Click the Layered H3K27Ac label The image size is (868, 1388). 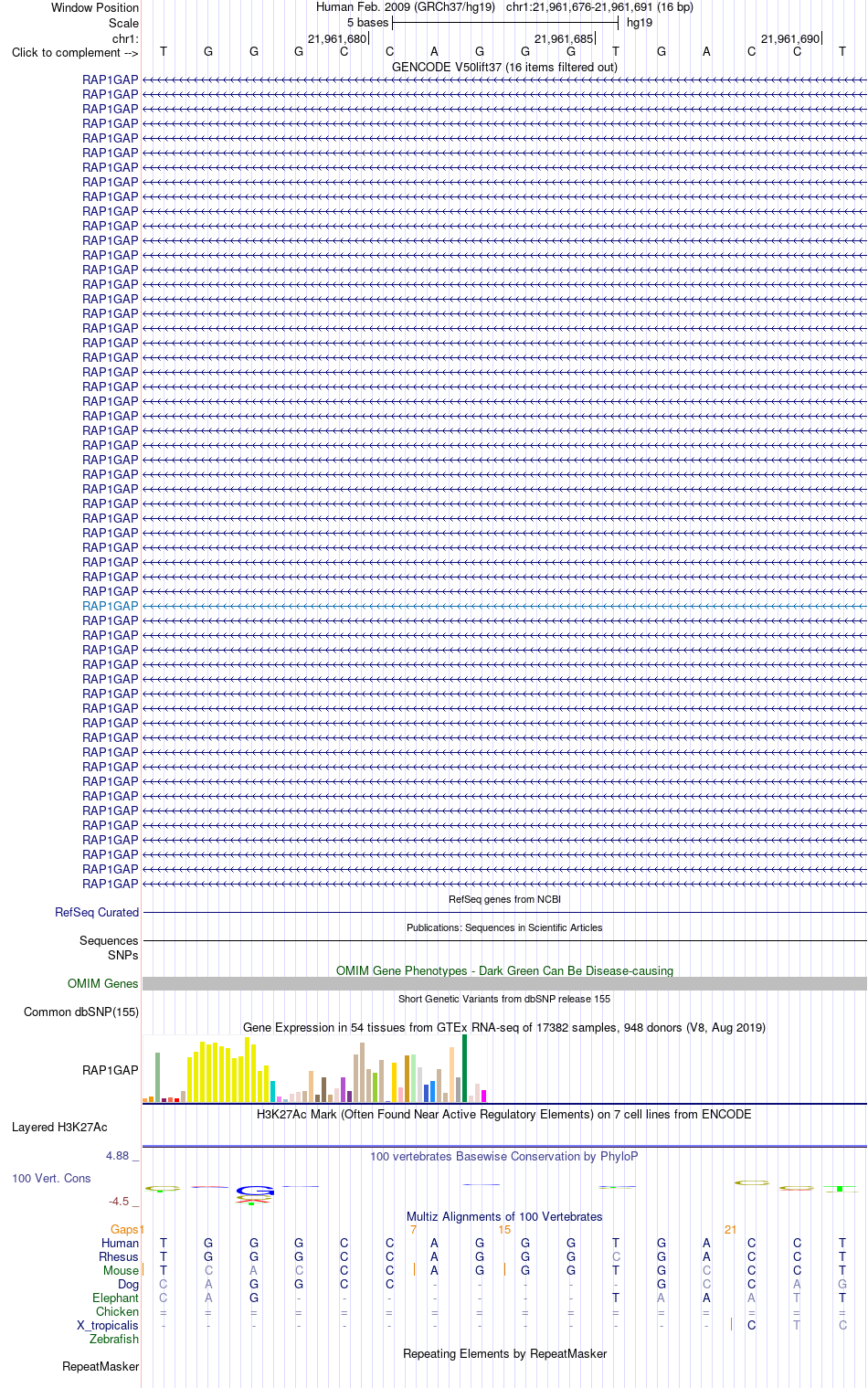(x=59, y=1127)
